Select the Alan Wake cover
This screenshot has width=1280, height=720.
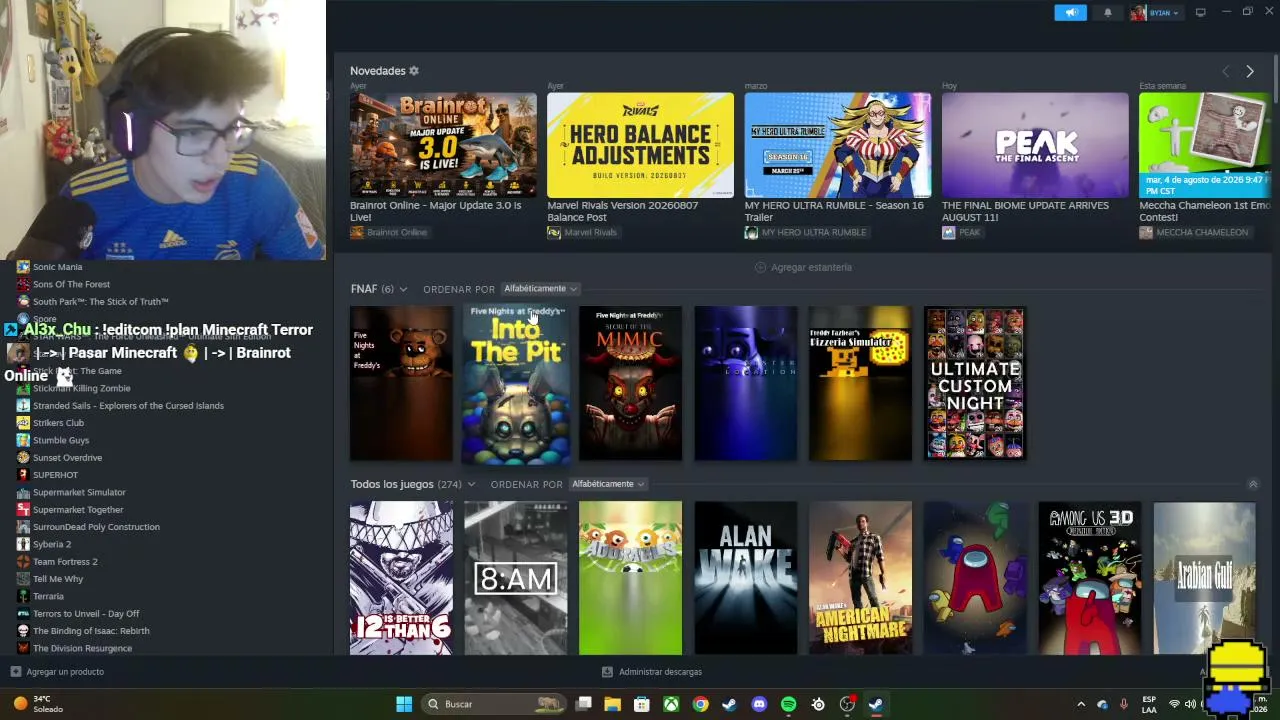click(x=746, y=578)
